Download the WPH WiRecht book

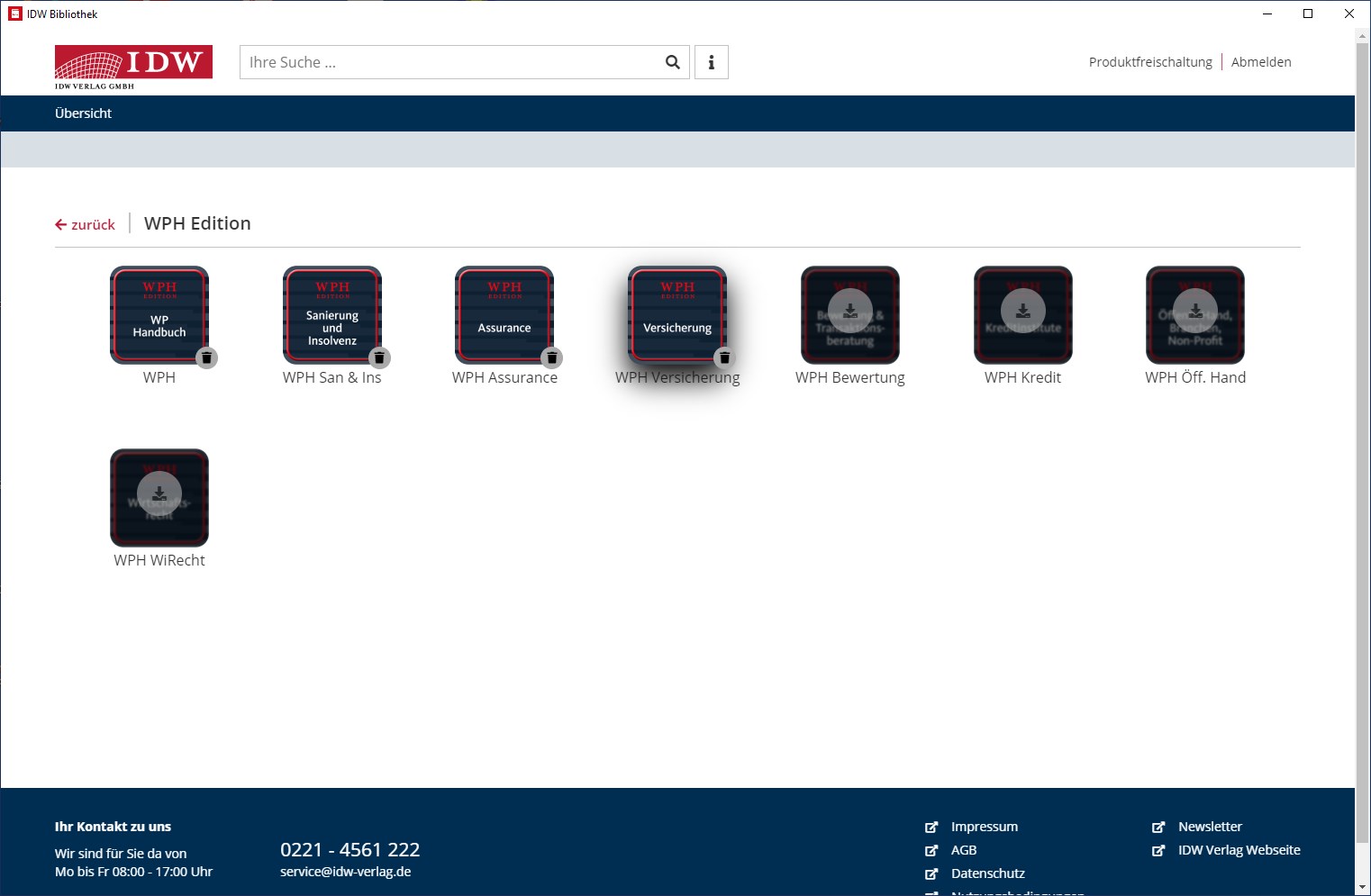click(159, 493)
